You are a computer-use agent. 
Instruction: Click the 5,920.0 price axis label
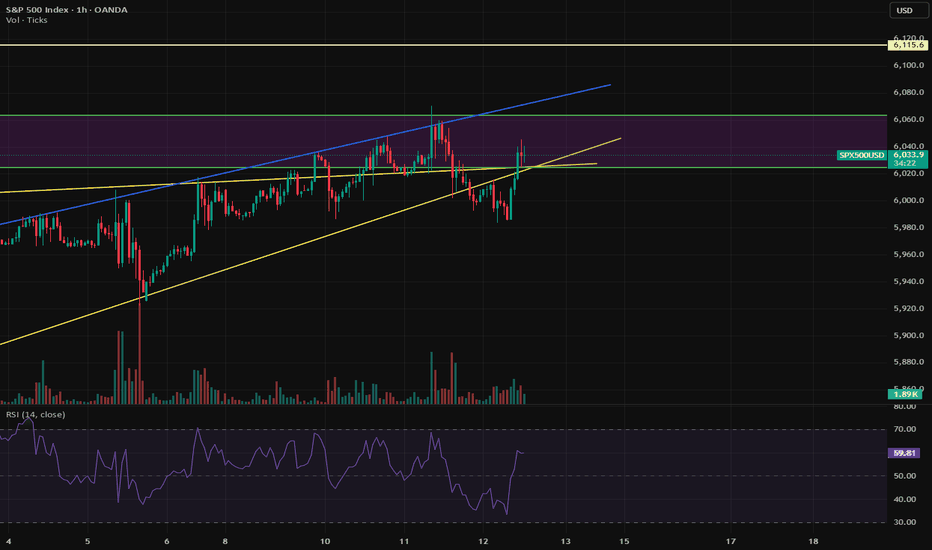908,309
